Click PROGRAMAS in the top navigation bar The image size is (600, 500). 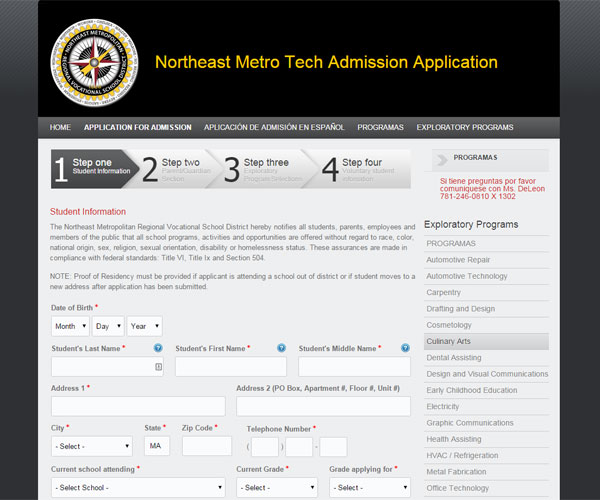pyautogui.click(x=380, y=127)
